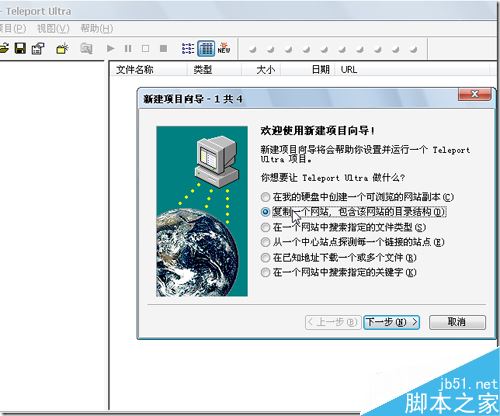Select 从一个中心站点探测每一个链接的站点 radio option
Viewport: 500px width, 416px height.
click(x=353, y=242)
